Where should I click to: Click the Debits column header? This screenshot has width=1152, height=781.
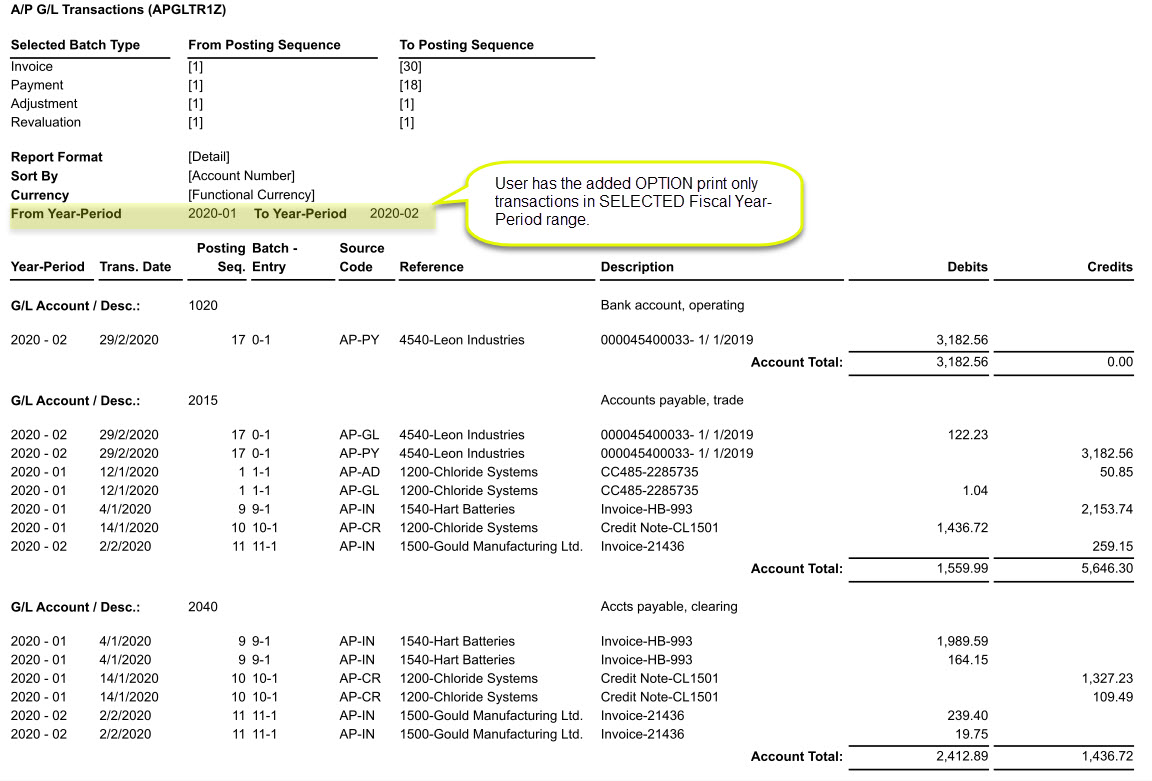coord(967,267)
